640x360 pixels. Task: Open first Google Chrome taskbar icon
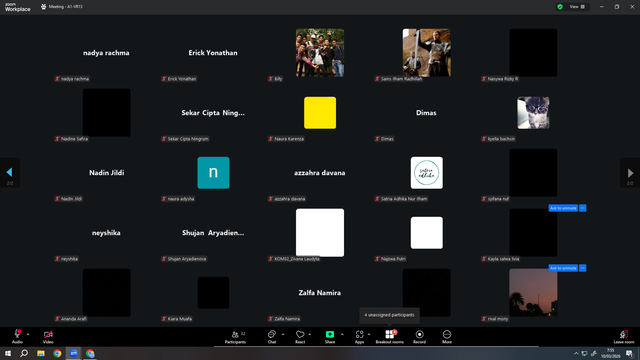(x=57, y=353)
